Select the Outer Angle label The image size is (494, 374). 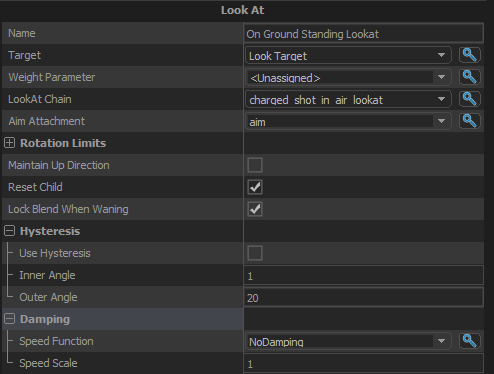coord(48,297)
